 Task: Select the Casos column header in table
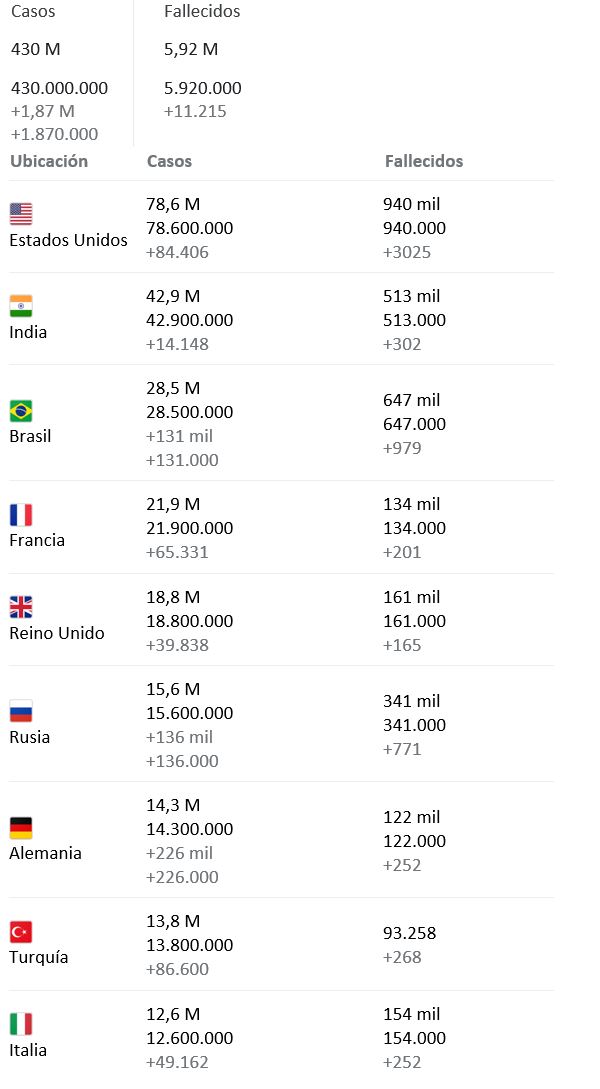(169, 161)
